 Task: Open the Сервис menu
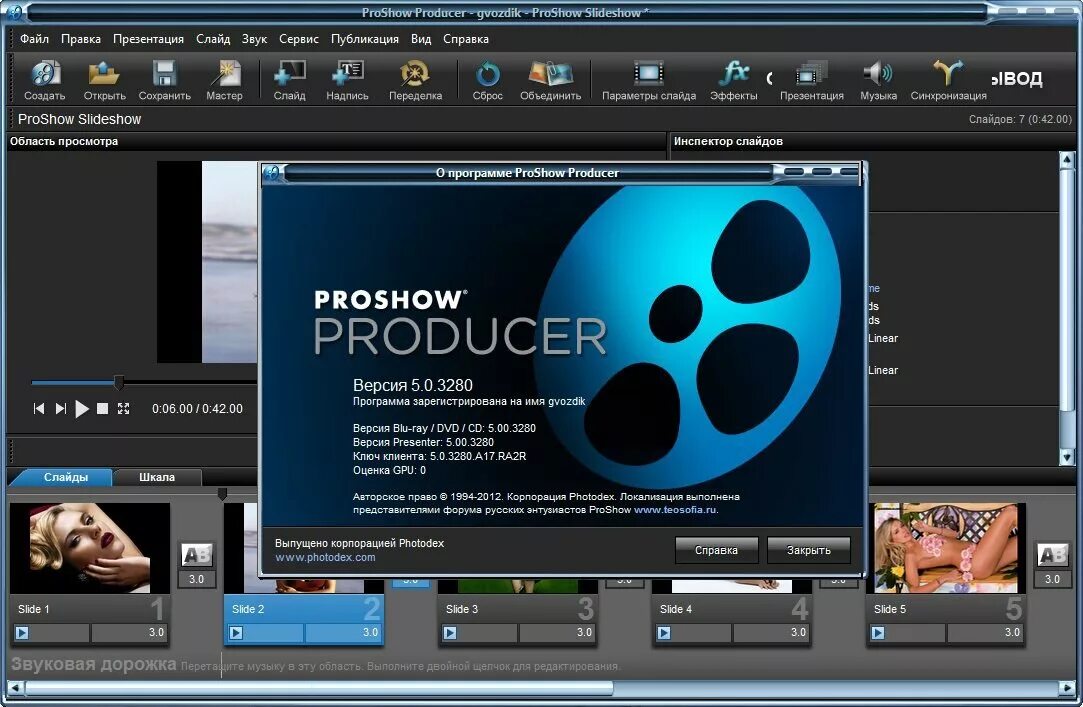pyautogui.click(x=299, y=39)
